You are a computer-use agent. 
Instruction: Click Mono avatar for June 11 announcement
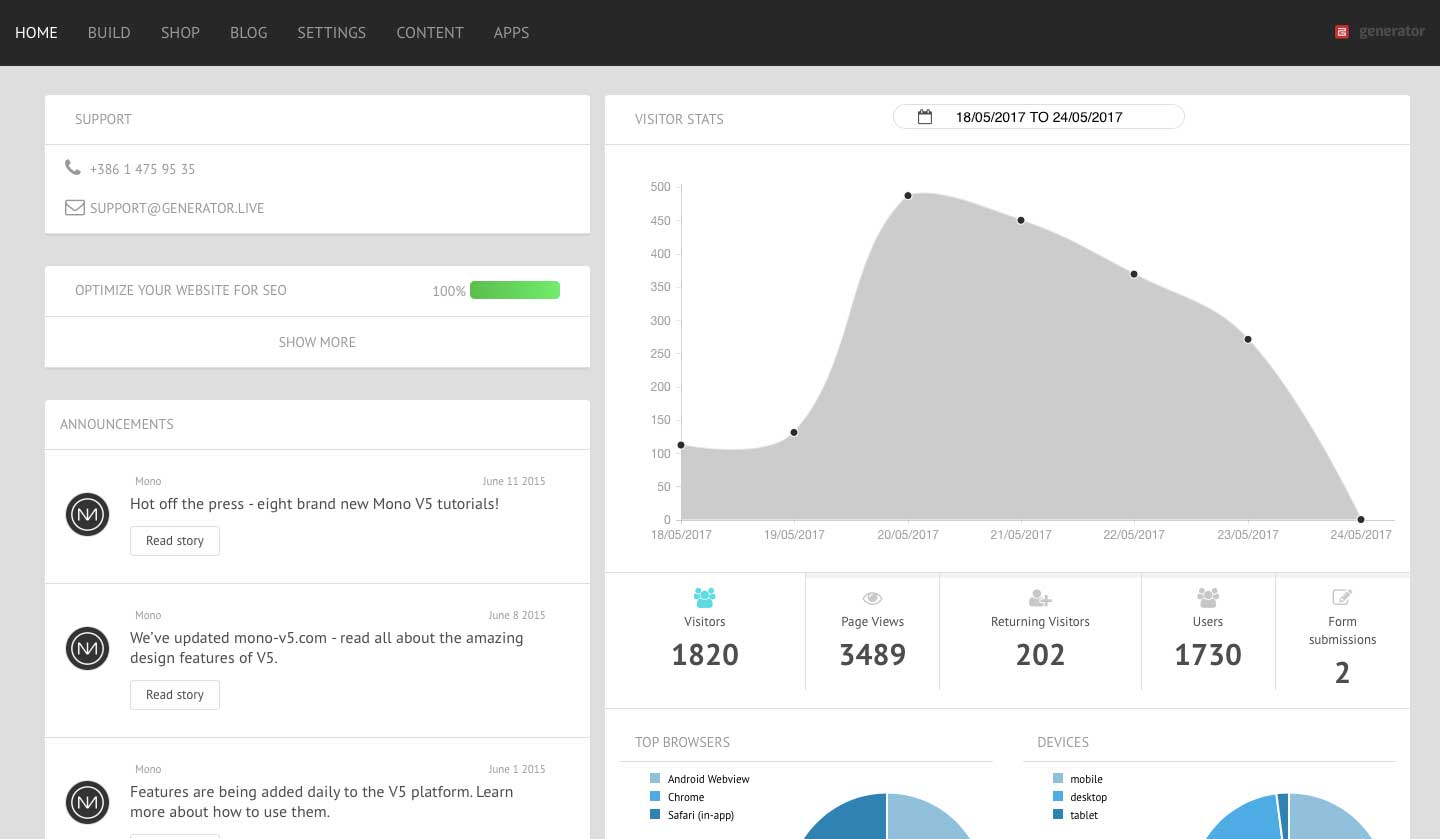pos(87,514)
